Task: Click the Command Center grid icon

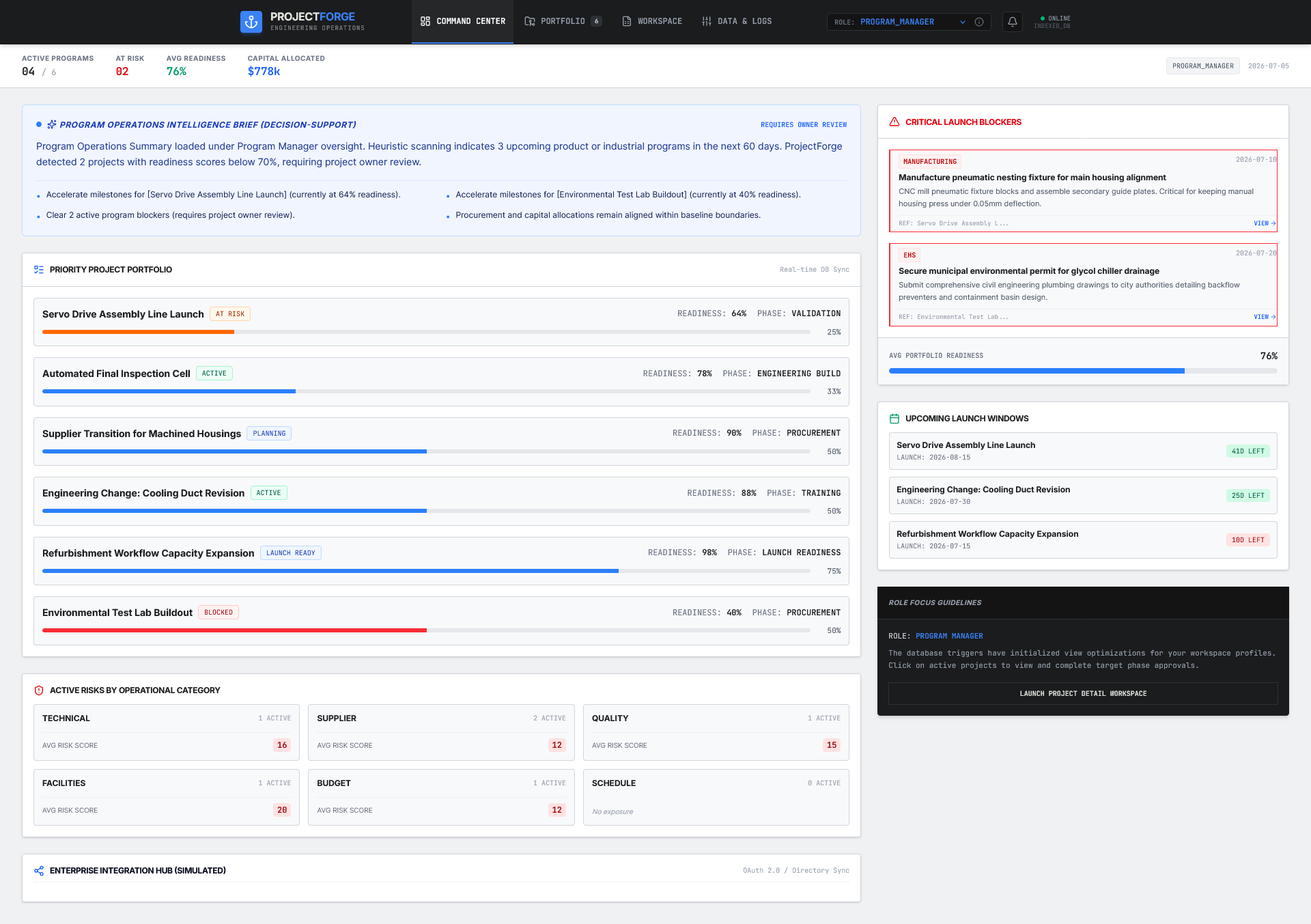Action: pyautogui.click(x=425, y=21)
